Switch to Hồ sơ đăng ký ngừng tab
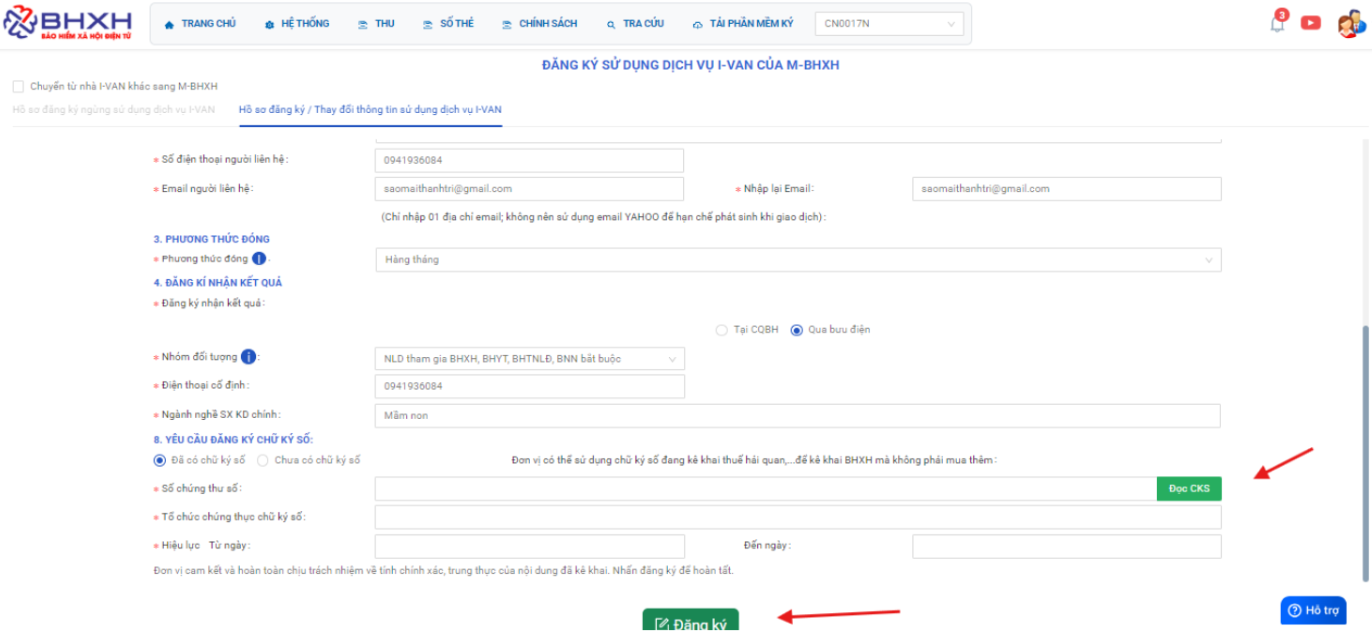Screen dimensions: 1372x636 click(x=113, y=110)
